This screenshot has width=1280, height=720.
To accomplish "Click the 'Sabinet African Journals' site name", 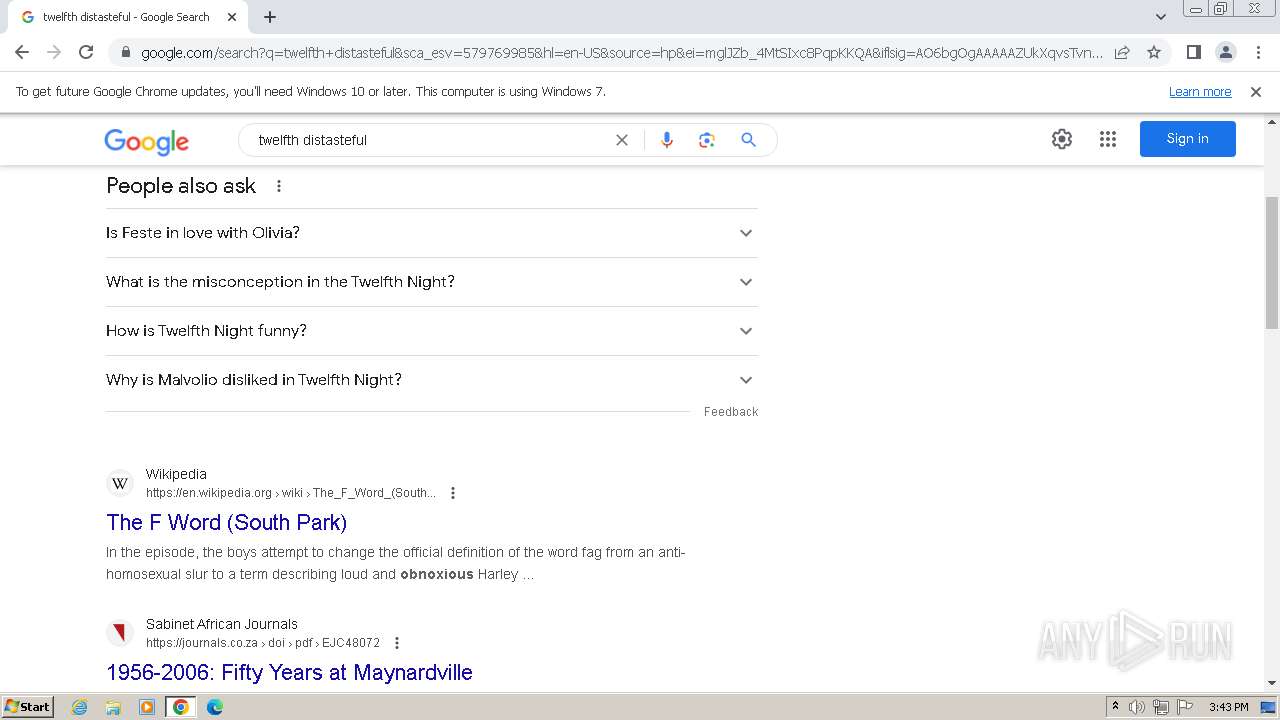I will pyautogui.click(x=222, y=624).
